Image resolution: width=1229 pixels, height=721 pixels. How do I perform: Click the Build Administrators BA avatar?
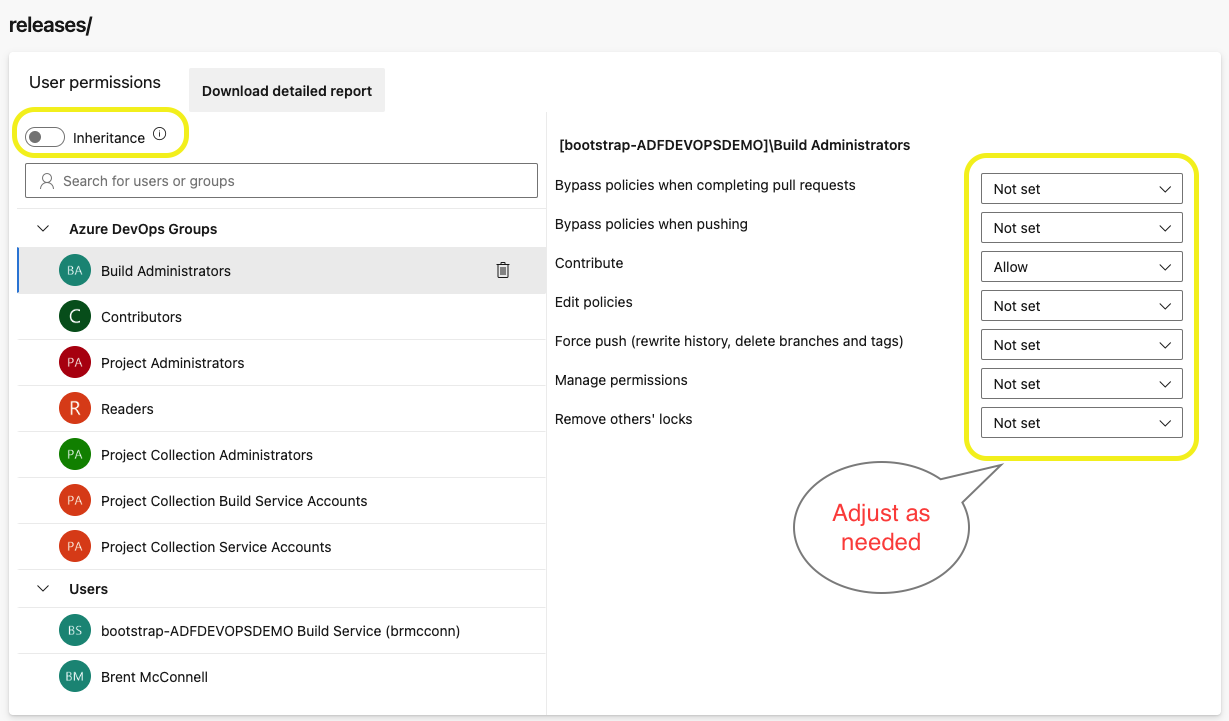coord(75,270)
